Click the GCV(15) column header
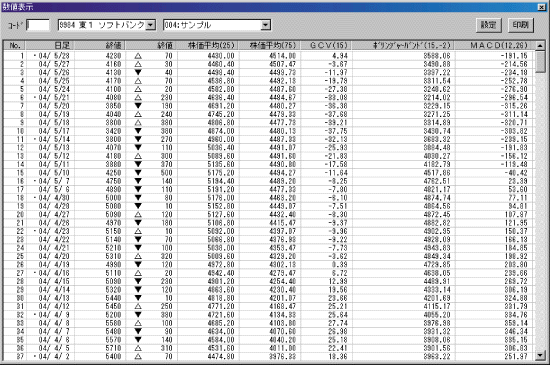550x365 pixels. coord(326,46)
